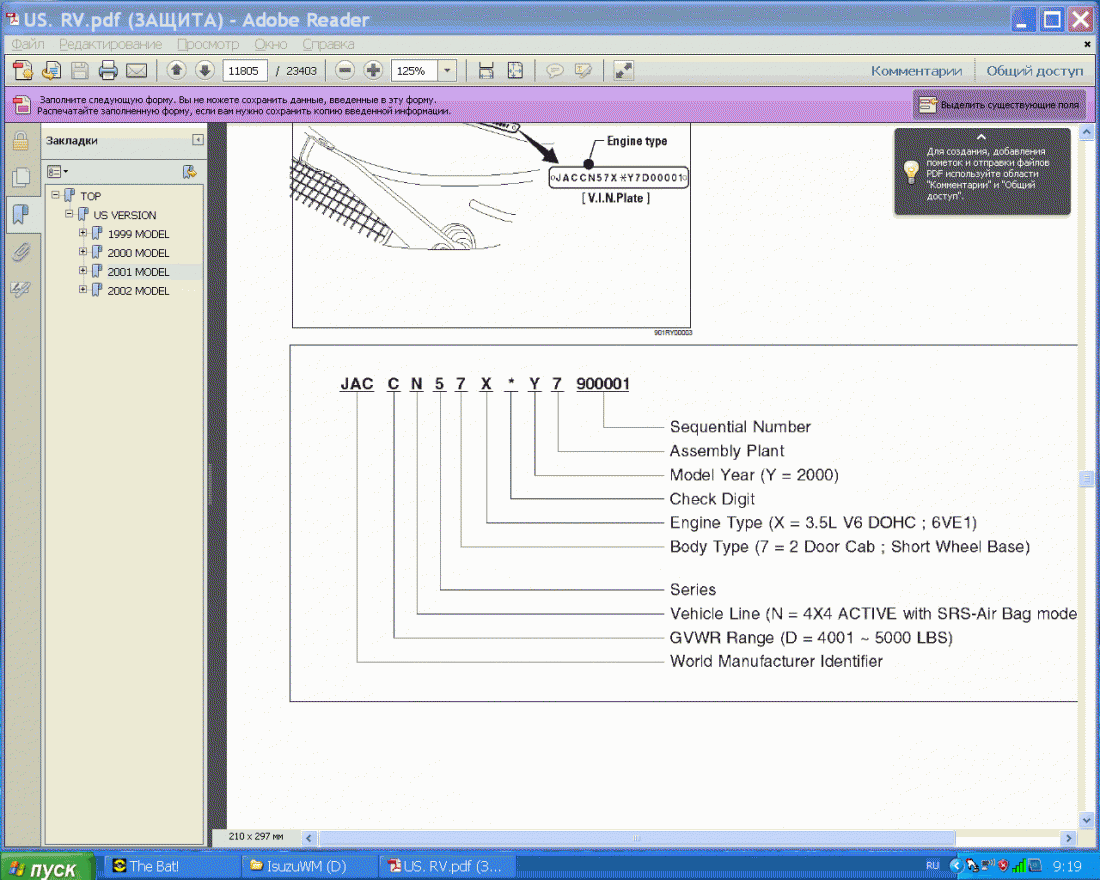Click the email envelope toolbar icon

tap(136, 70)
